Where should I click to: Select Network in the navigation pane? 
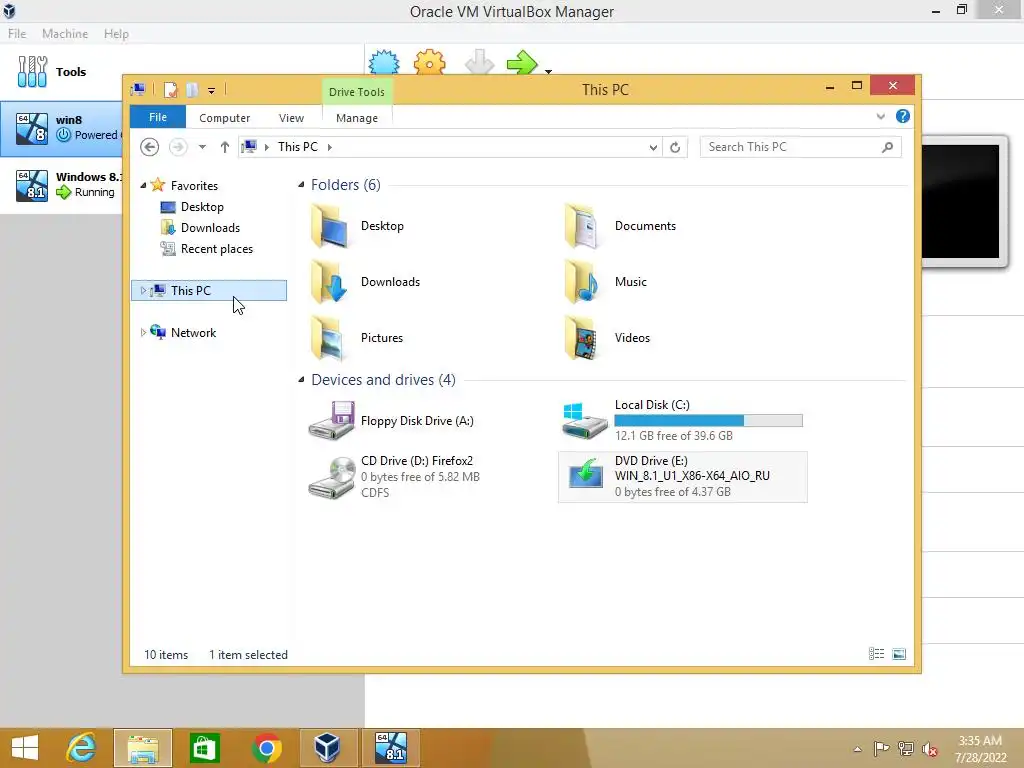point(193,332)
